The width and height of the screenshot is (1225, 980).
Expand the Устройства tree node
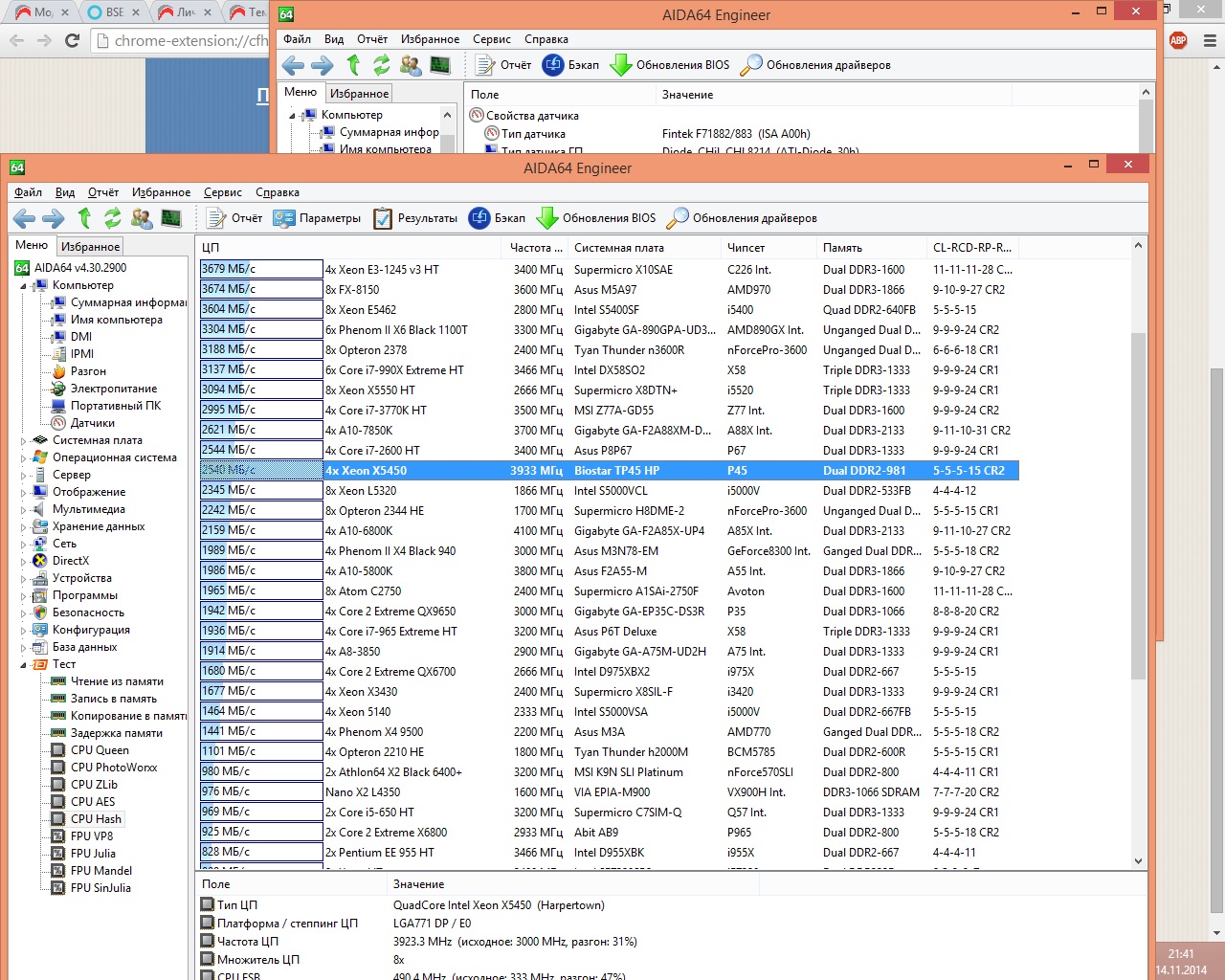click(23, 578)
